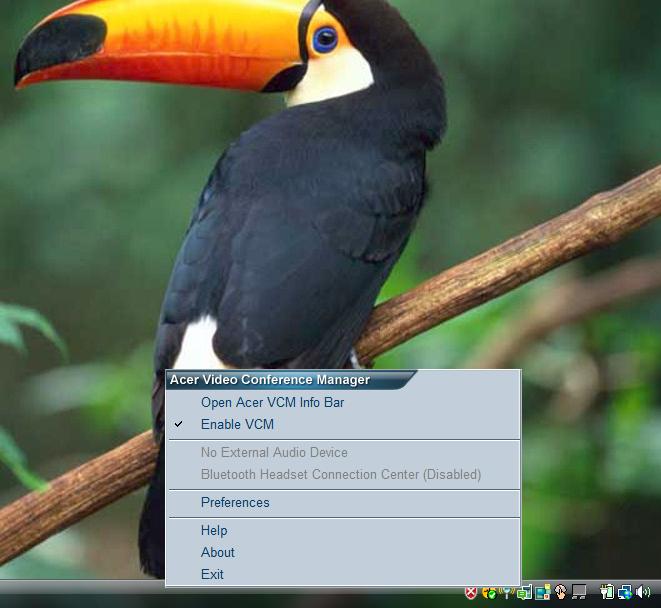Click the gray monitor tray icon
This screenshot has height=608, width=661.
pyautogui.click(x=579, y=592)
